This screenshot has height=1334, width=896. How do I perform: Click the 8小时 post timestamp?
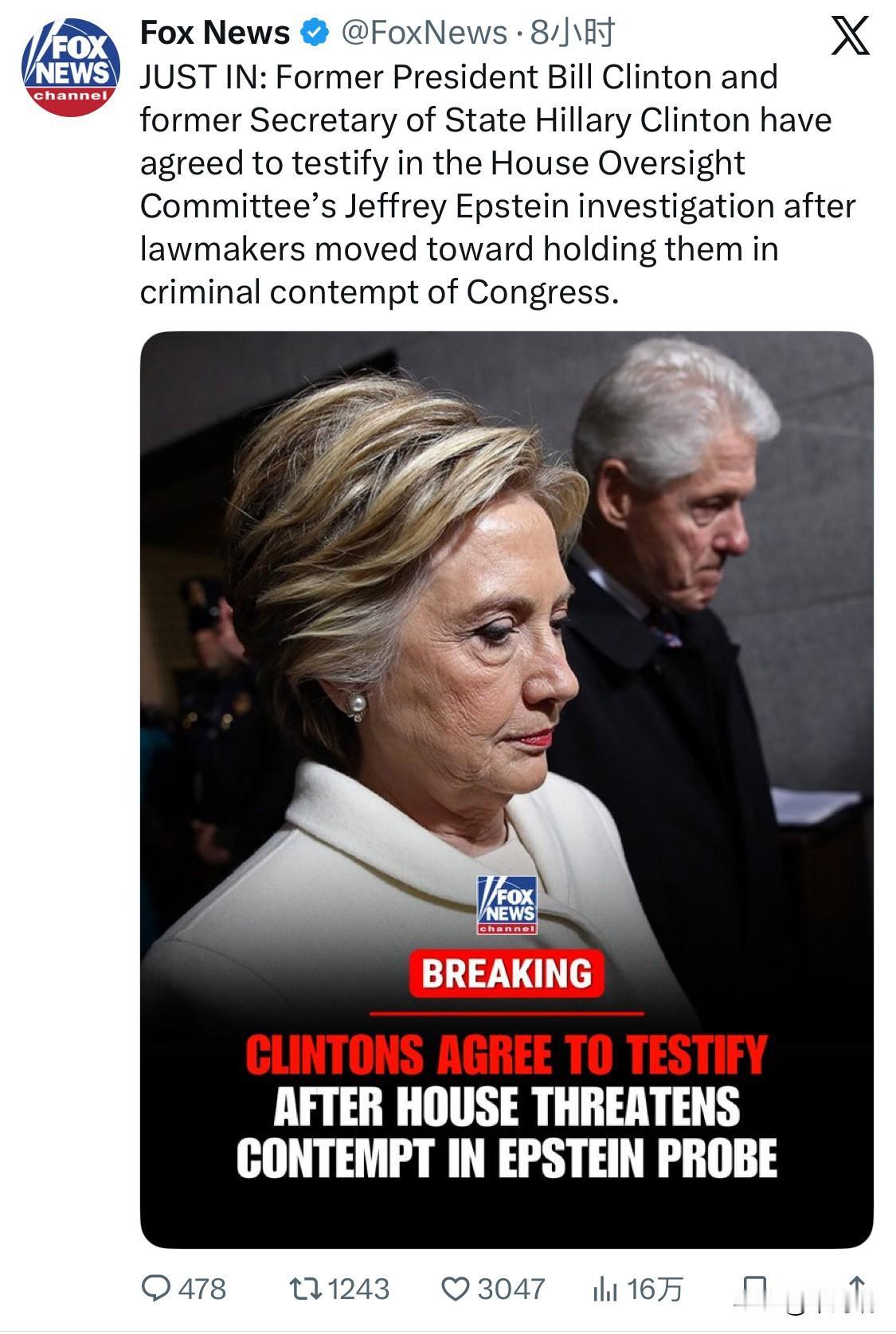[573, 33]
